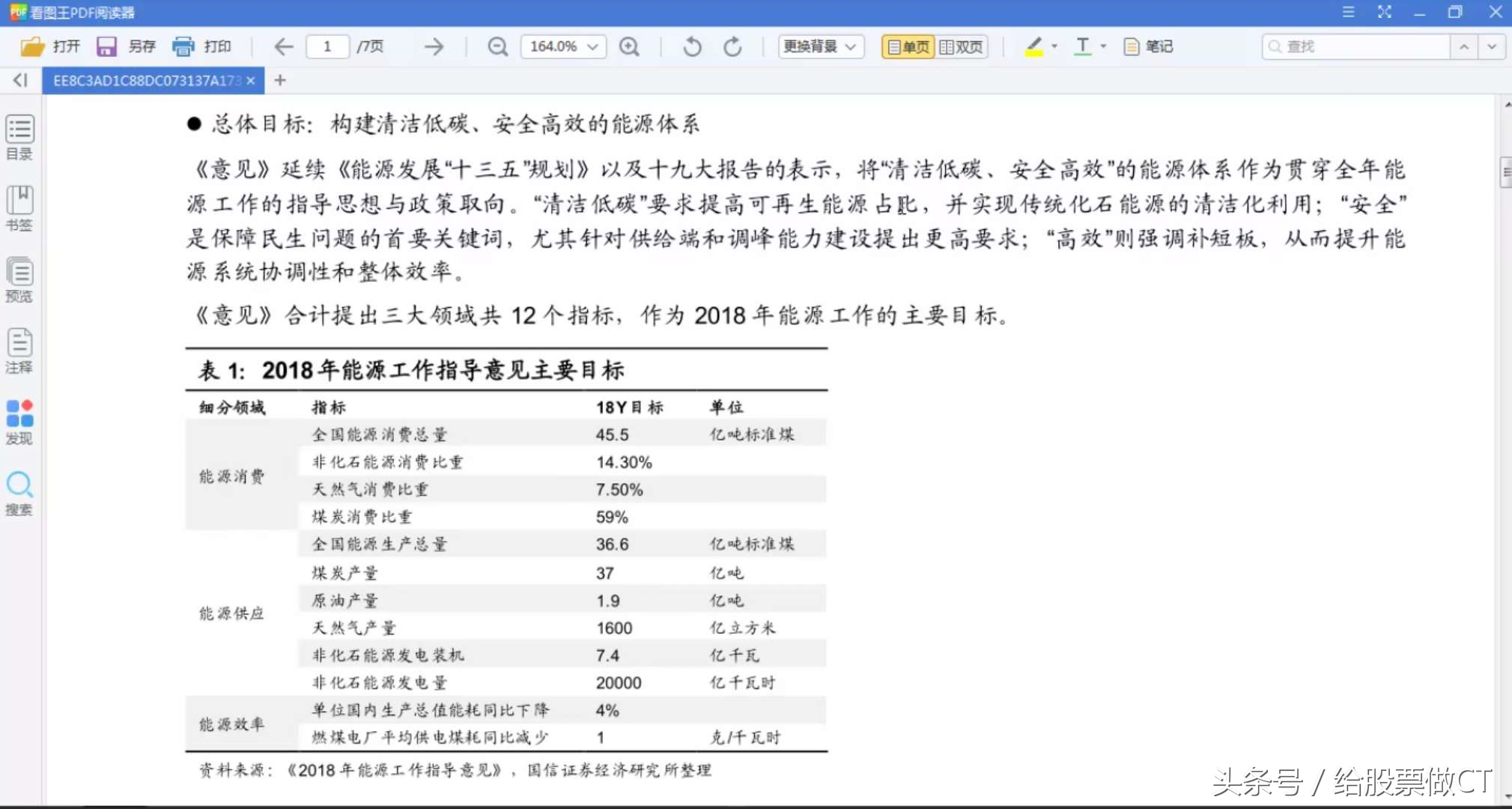Open the page number input field stepper

(x=328, y=46)
